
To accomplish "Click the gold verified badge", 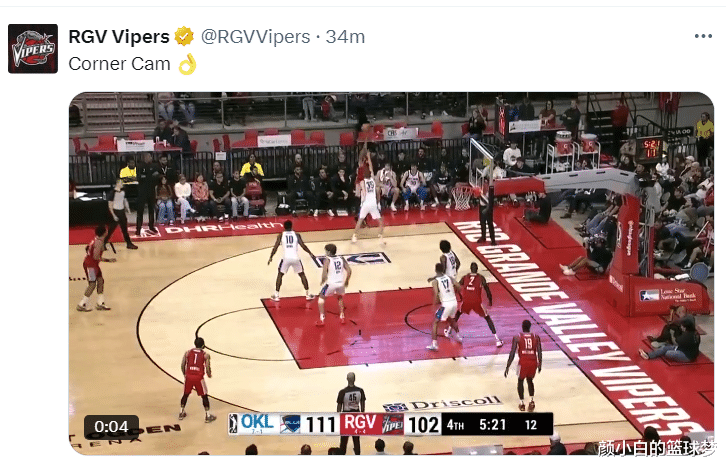I will pos(184,37).
